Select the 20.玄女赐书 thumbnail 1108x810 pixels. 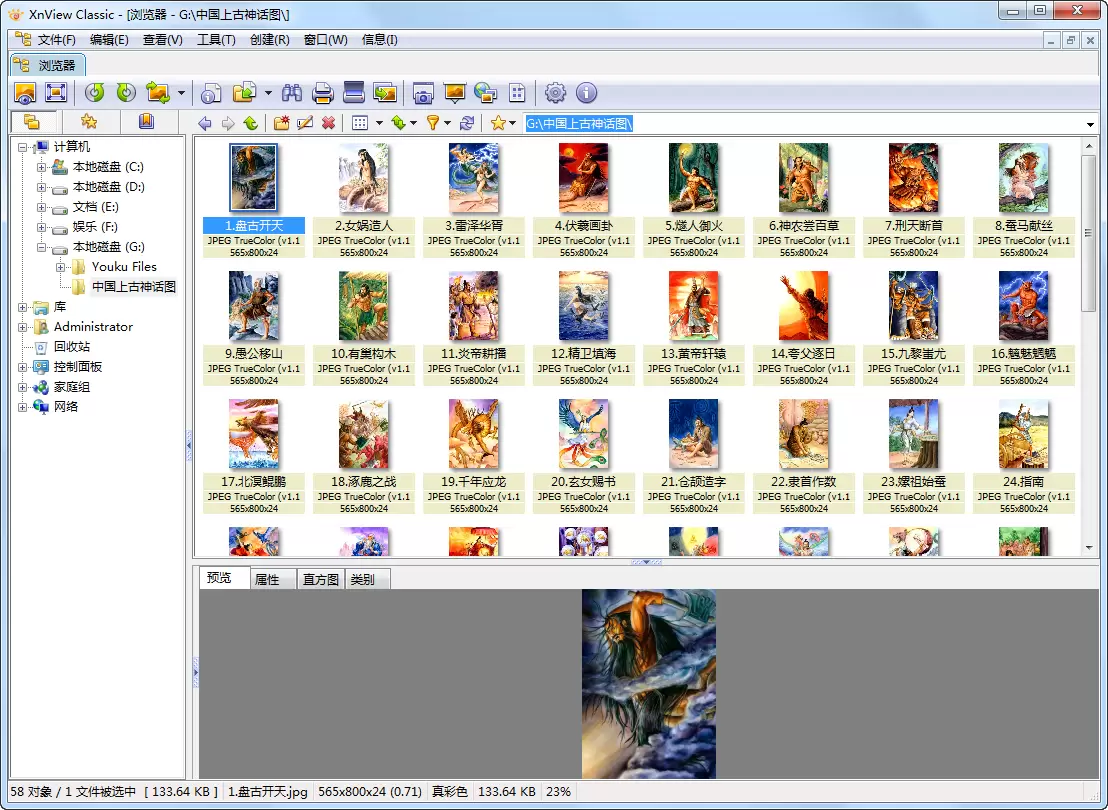(x=584, y=455)
